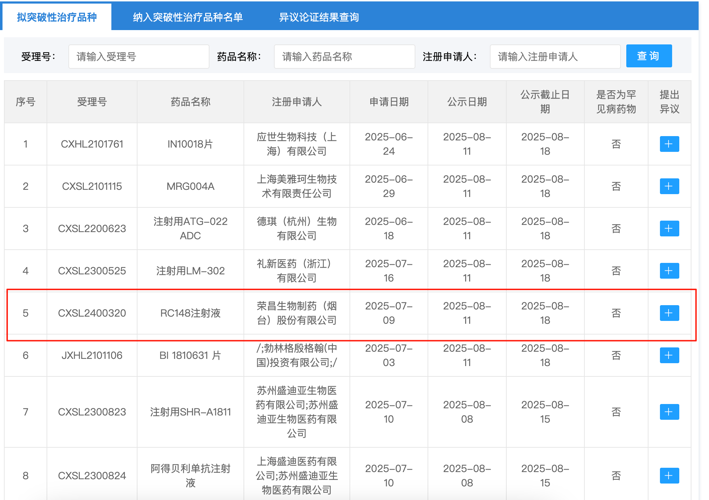
Task: Click applicant 荣昌生物制药（烟台）股份有限公司
Action: [x=297, y=313]
